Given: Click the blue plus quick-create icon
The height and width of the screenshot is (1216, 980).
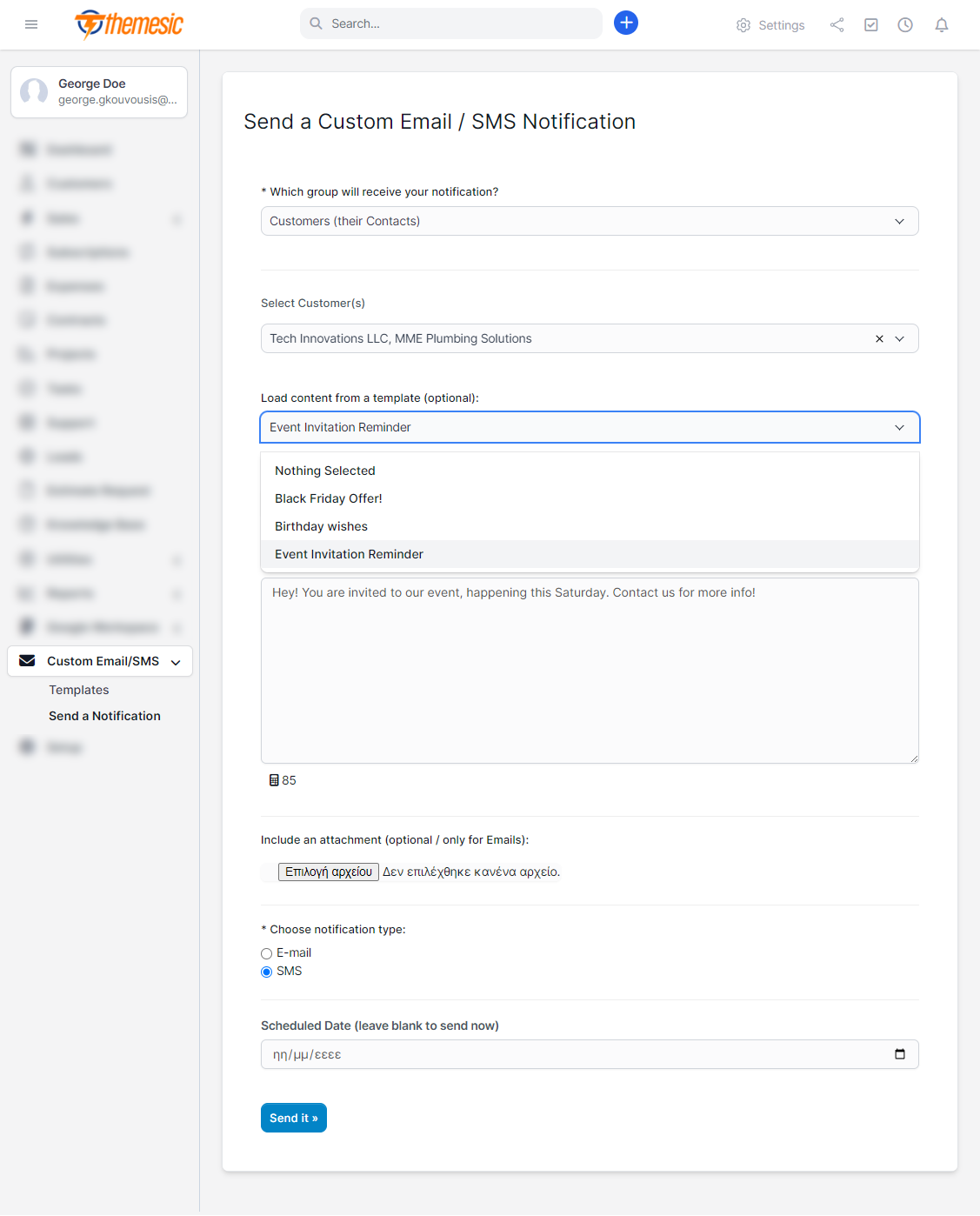Looking at the screenshot, I should (x=626, y=23).
